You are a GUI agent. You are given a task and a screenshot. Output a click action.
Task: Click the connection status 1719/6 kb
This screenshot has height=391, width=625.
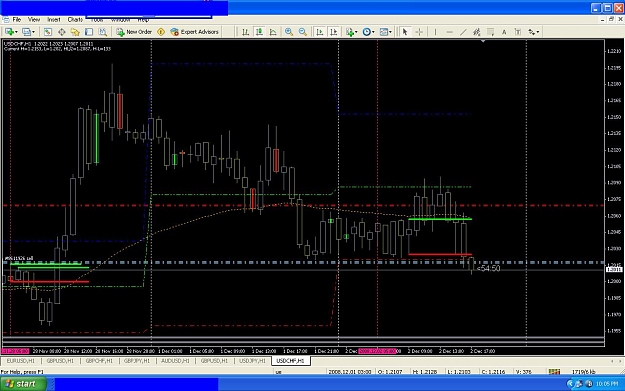tap(584, 372)
